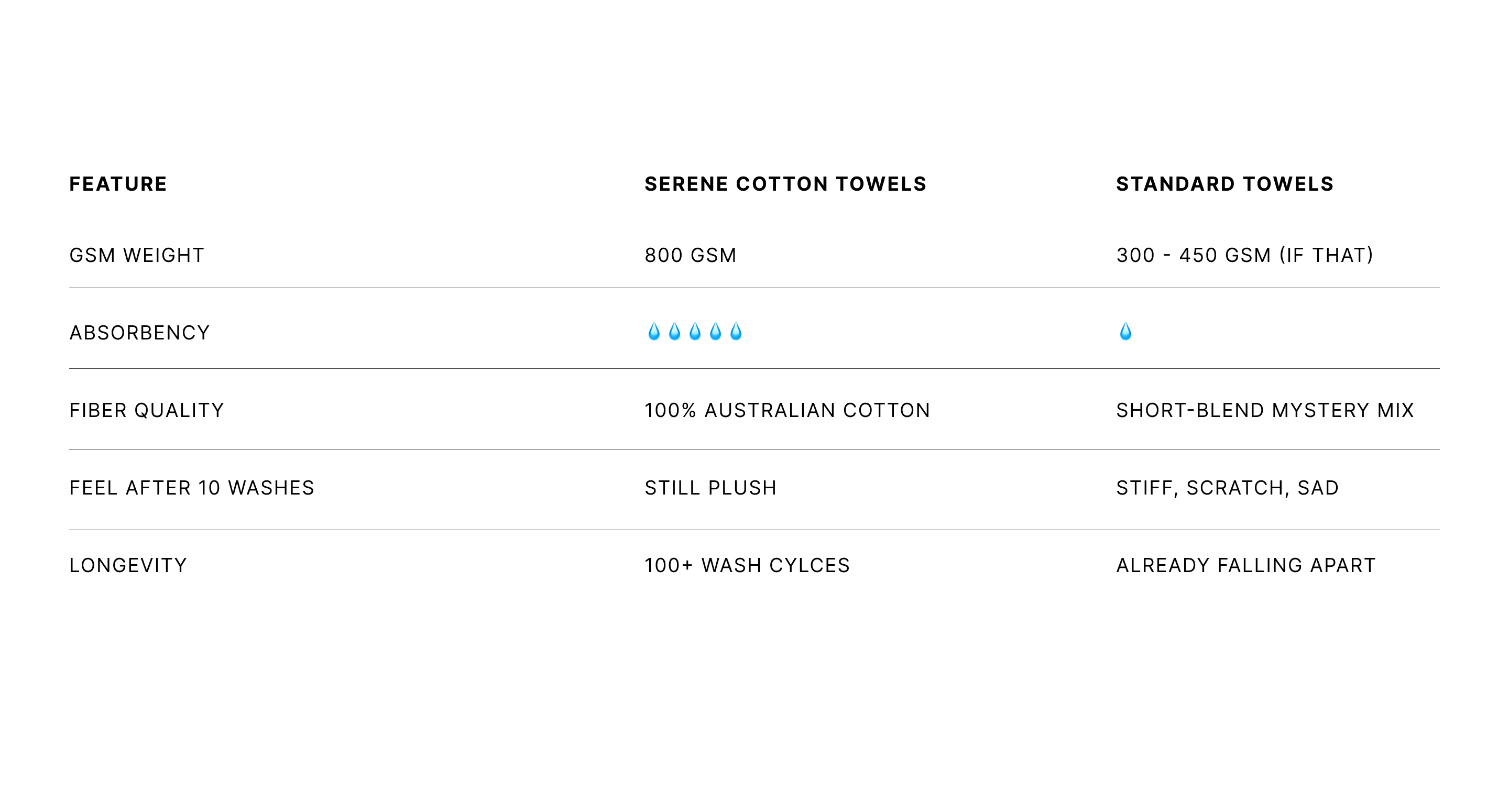Click the 300 - 450 GSM (IF THAT) cell
The image size is (1509, 812).
(1245, 256)
